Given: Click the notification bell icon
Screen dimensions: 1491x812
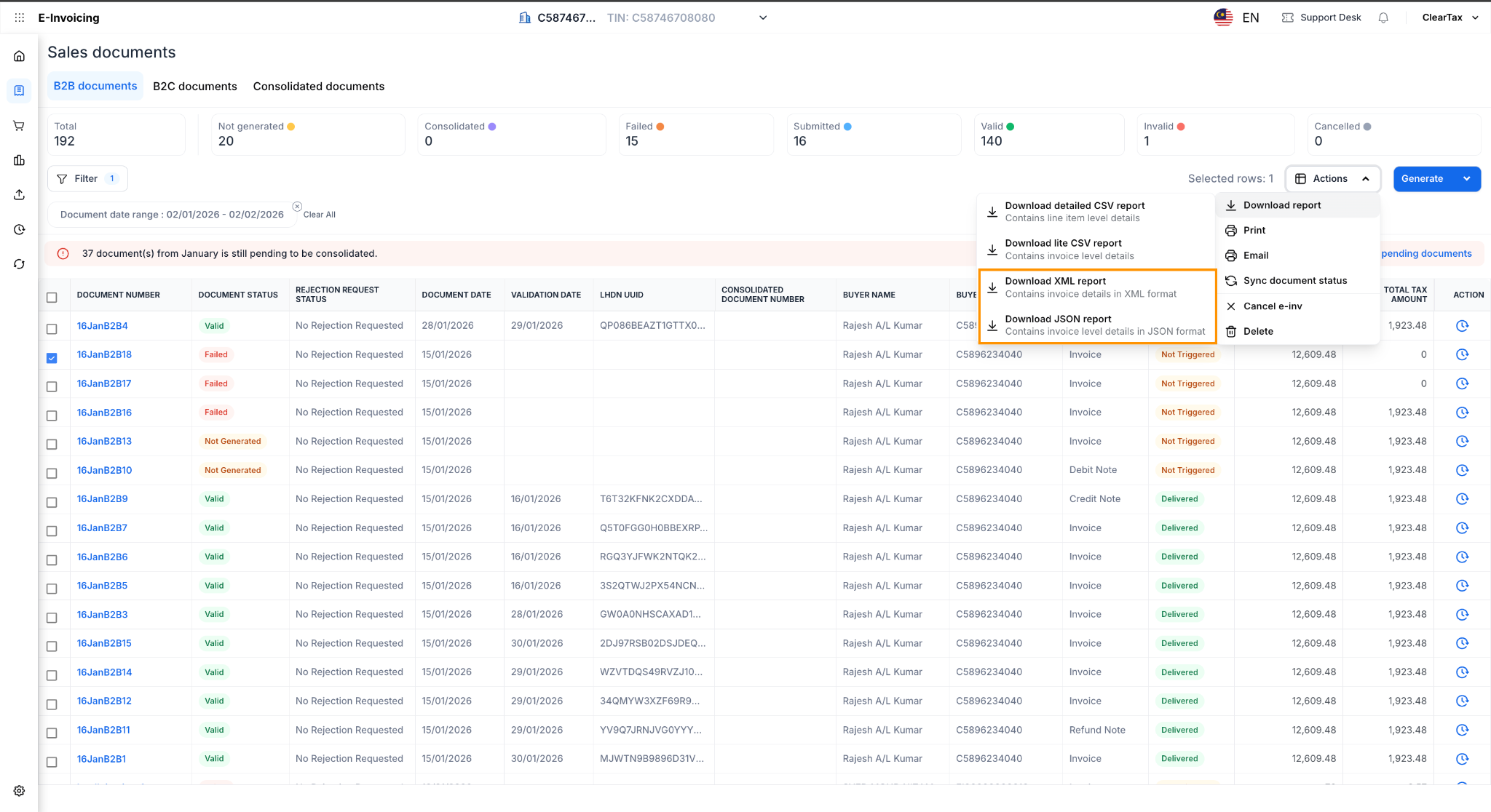Looking at the screenshot, I should tap(1383, 17).
